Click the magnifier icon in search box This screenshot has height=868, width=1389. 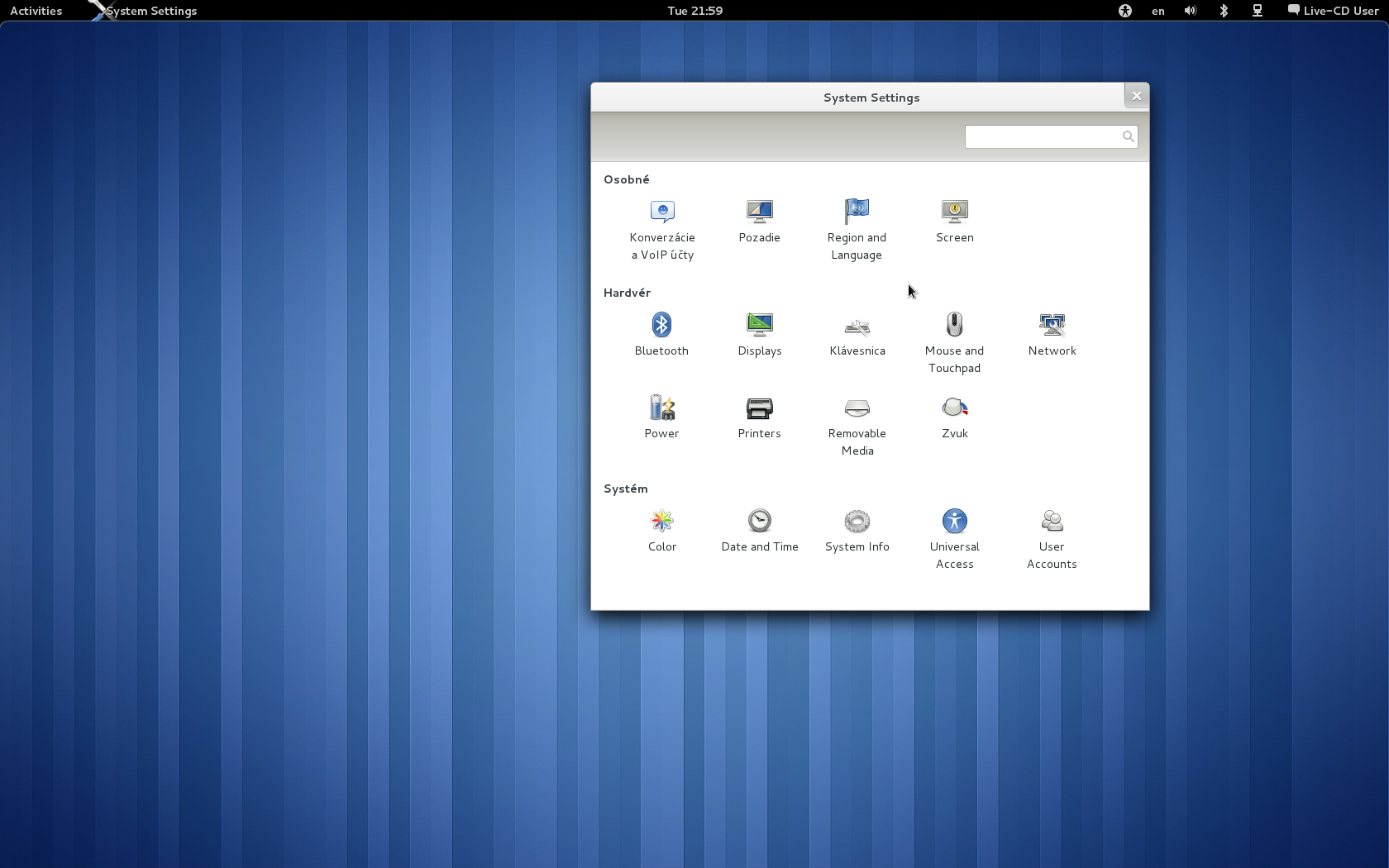click(x=1128, y=136)
